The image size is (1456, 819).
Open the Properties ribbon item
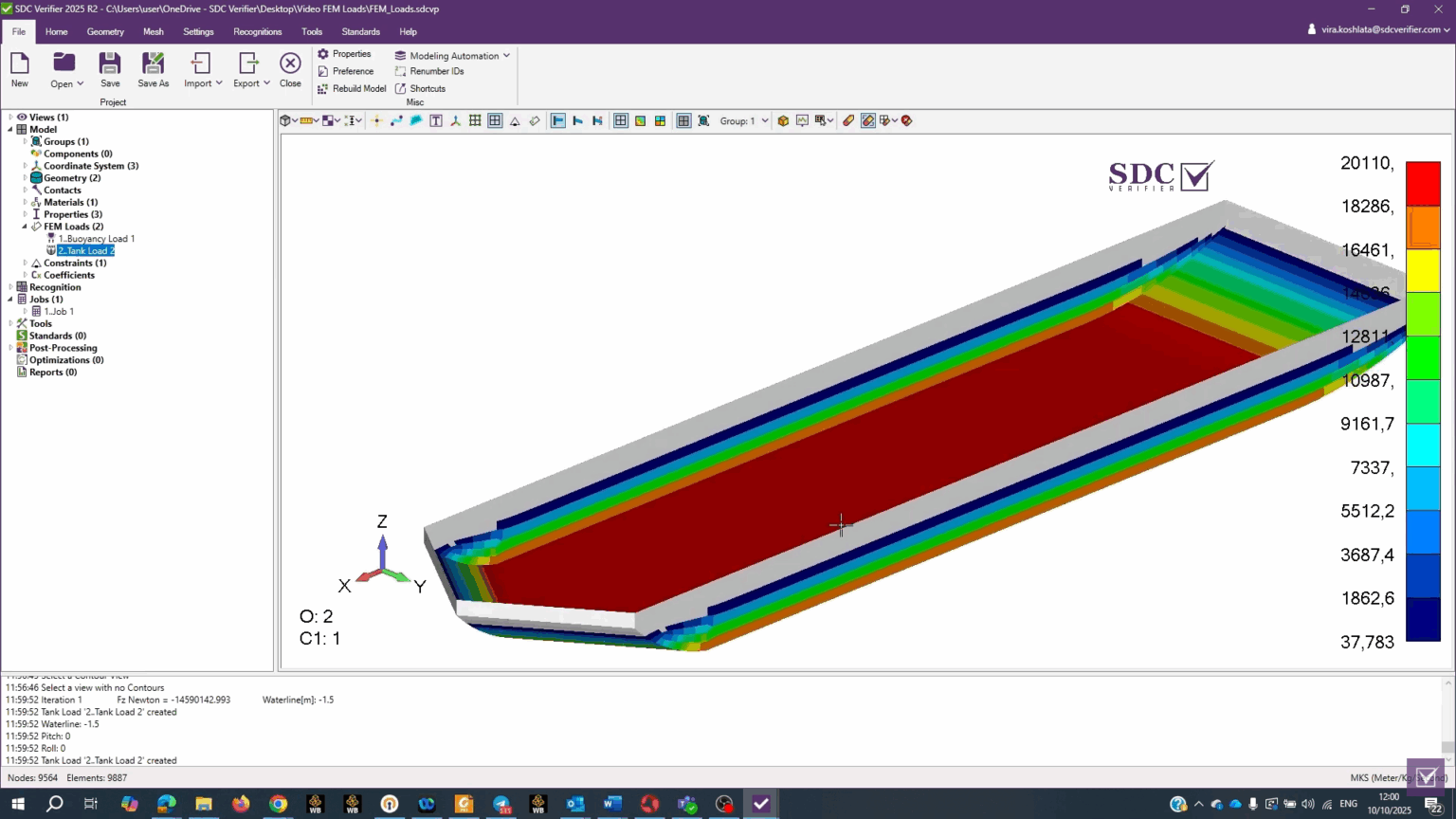point(344,54)
